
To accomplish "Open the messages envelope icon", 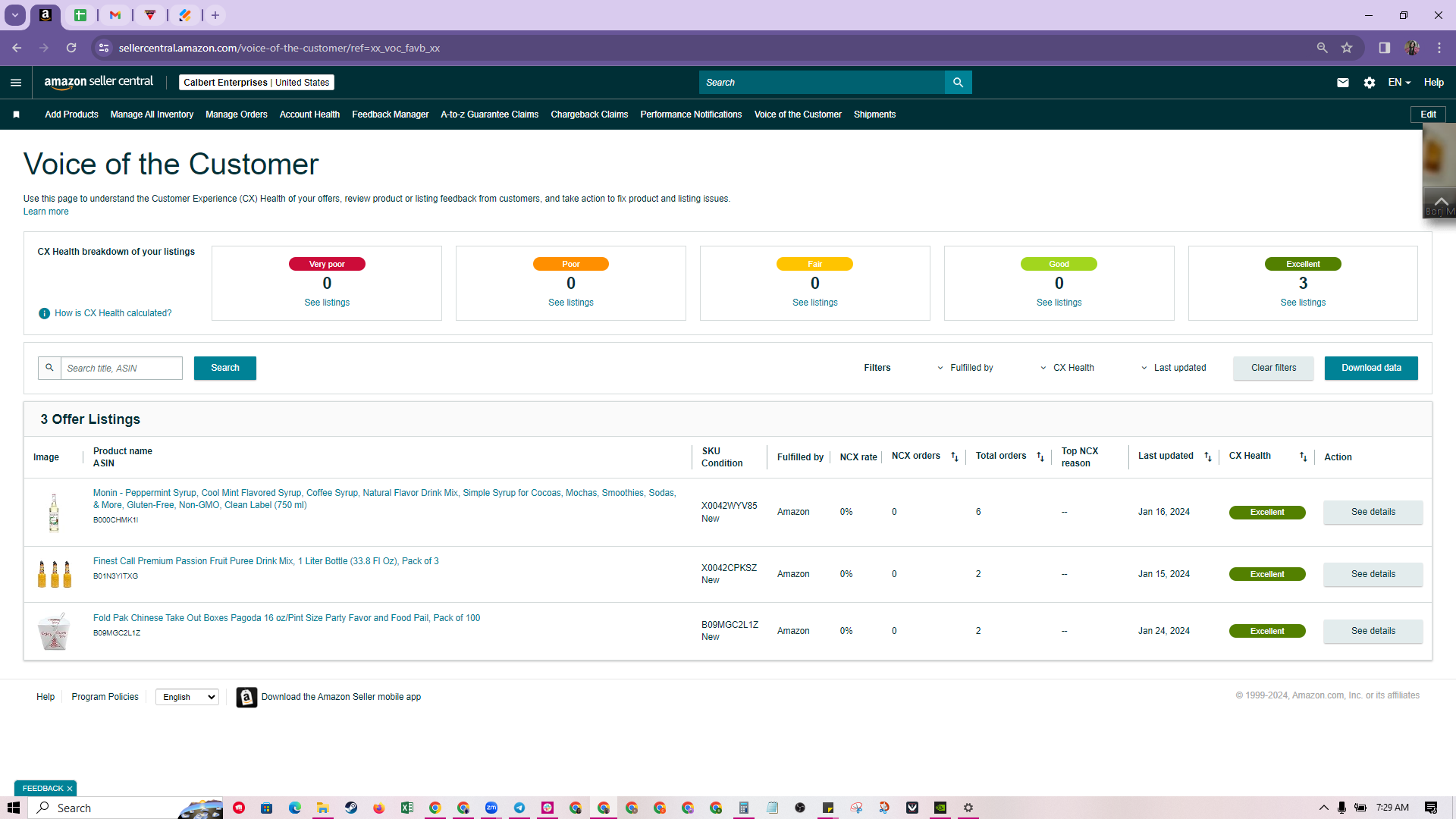I will click(1342, 83).
